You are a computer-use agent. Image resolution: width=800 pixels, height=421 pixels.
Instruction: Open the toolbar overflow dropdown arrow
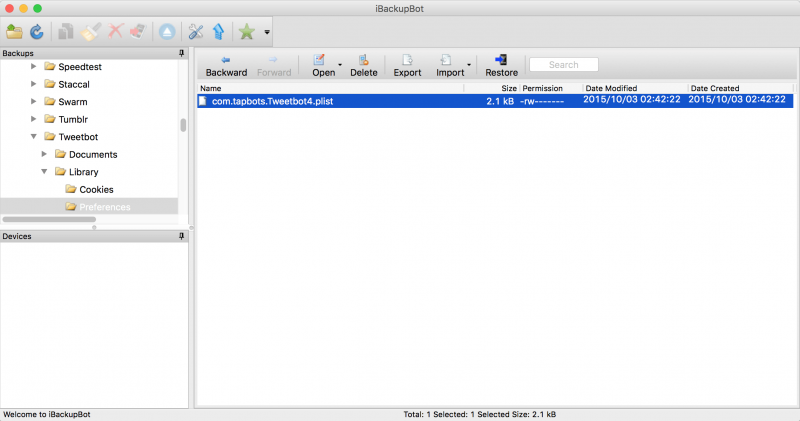[267, 32]
